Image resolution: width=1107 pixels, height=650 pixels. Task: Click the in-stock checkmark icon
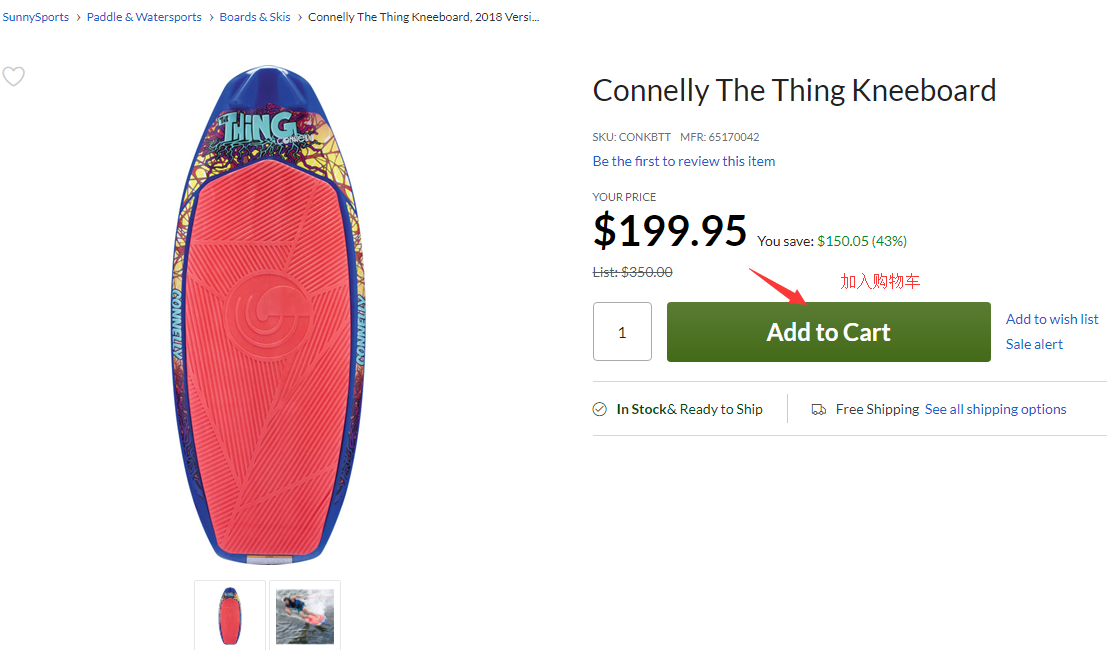[600, 409]
